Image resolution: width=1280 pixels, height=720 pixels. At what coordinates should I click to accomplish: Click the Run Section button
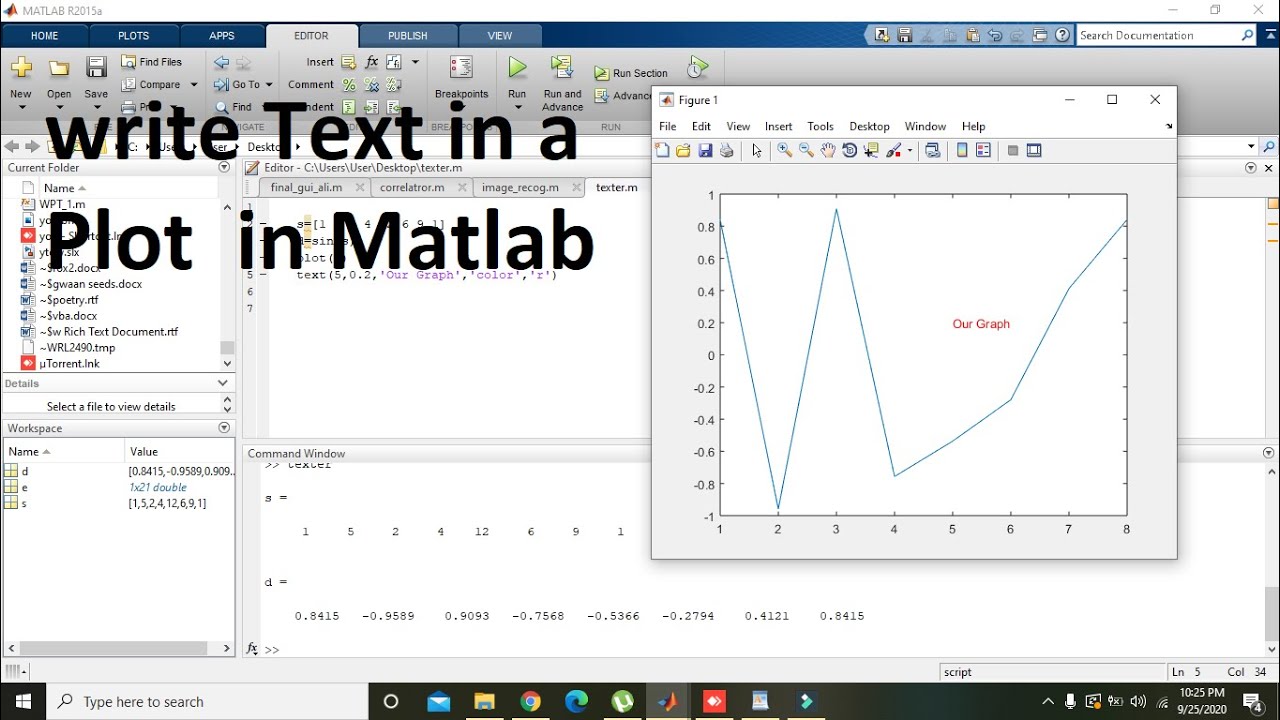tap(631, 73)
